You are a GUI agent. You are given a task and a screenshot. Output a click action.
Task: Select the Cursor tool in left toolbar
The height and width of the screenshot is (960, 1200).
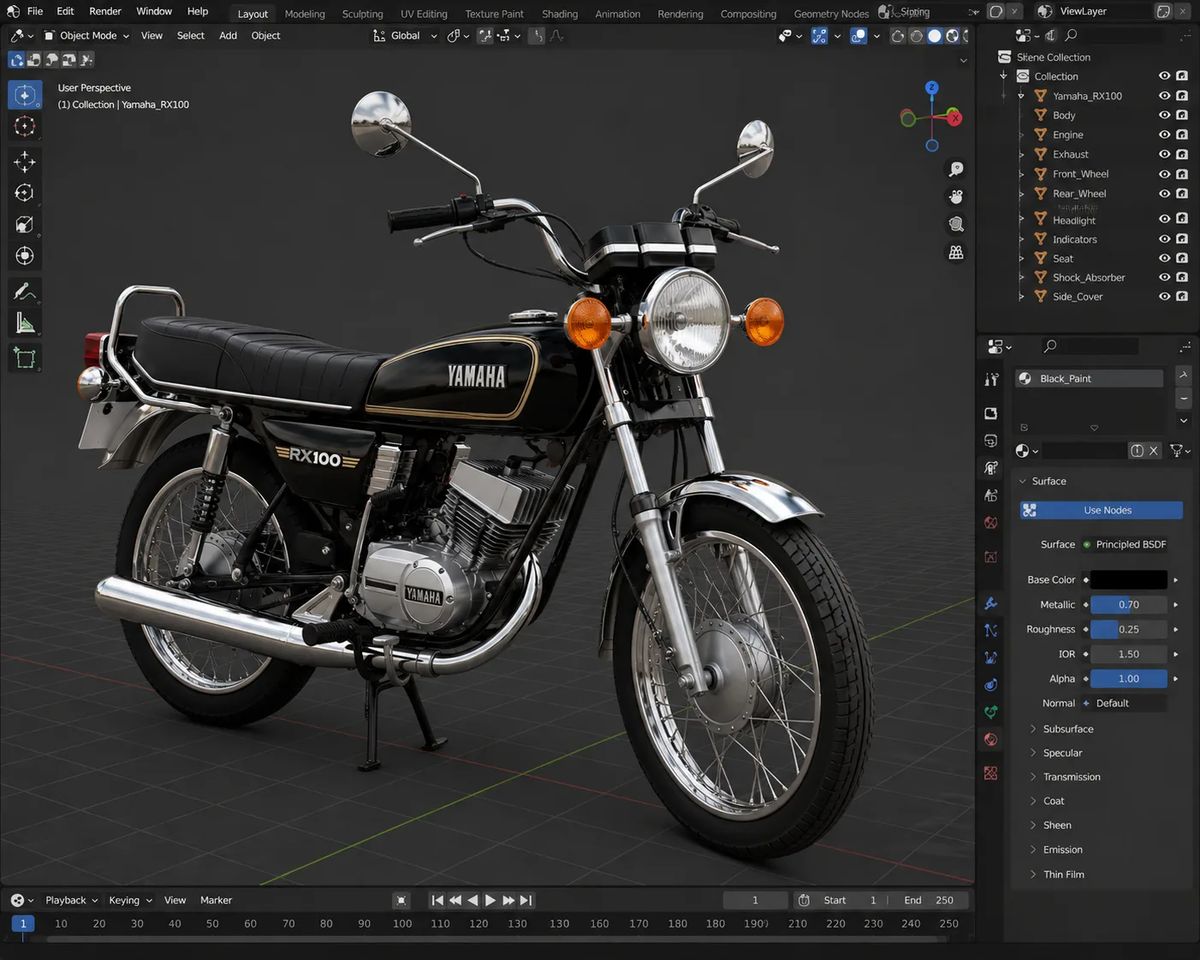(25, 126)
